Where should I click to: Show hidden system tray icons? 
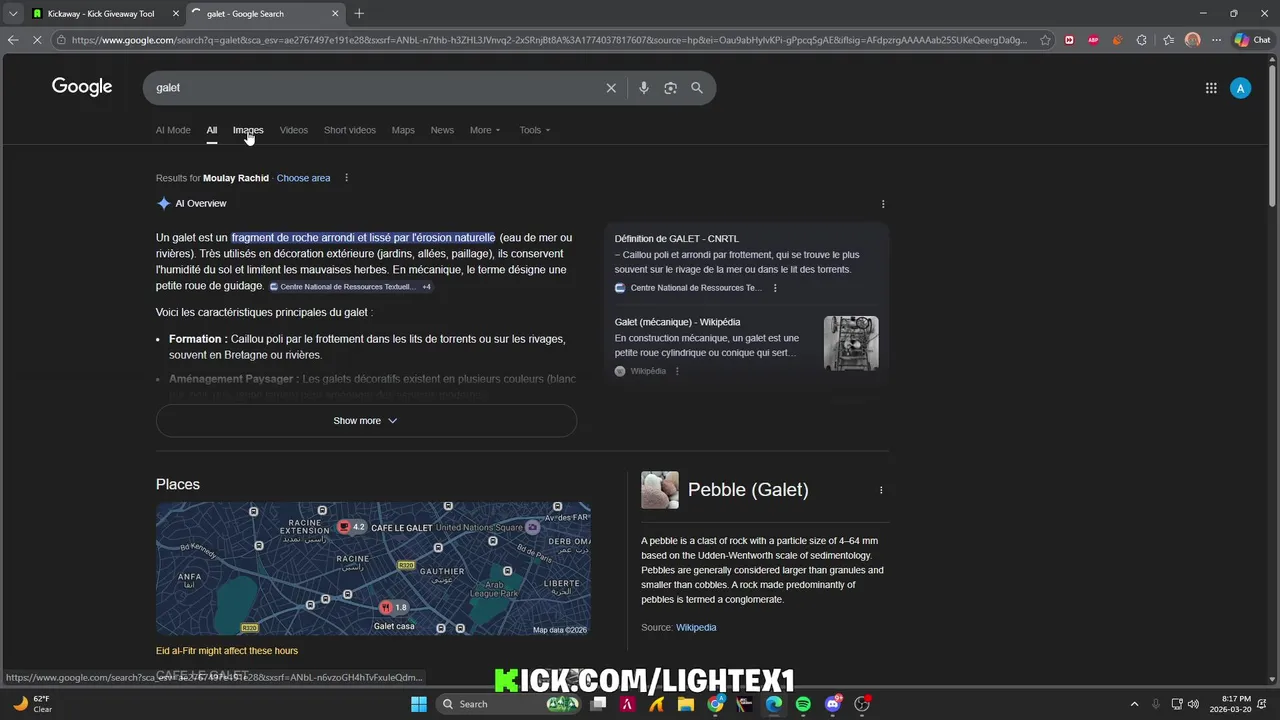tap(1134, 704)
